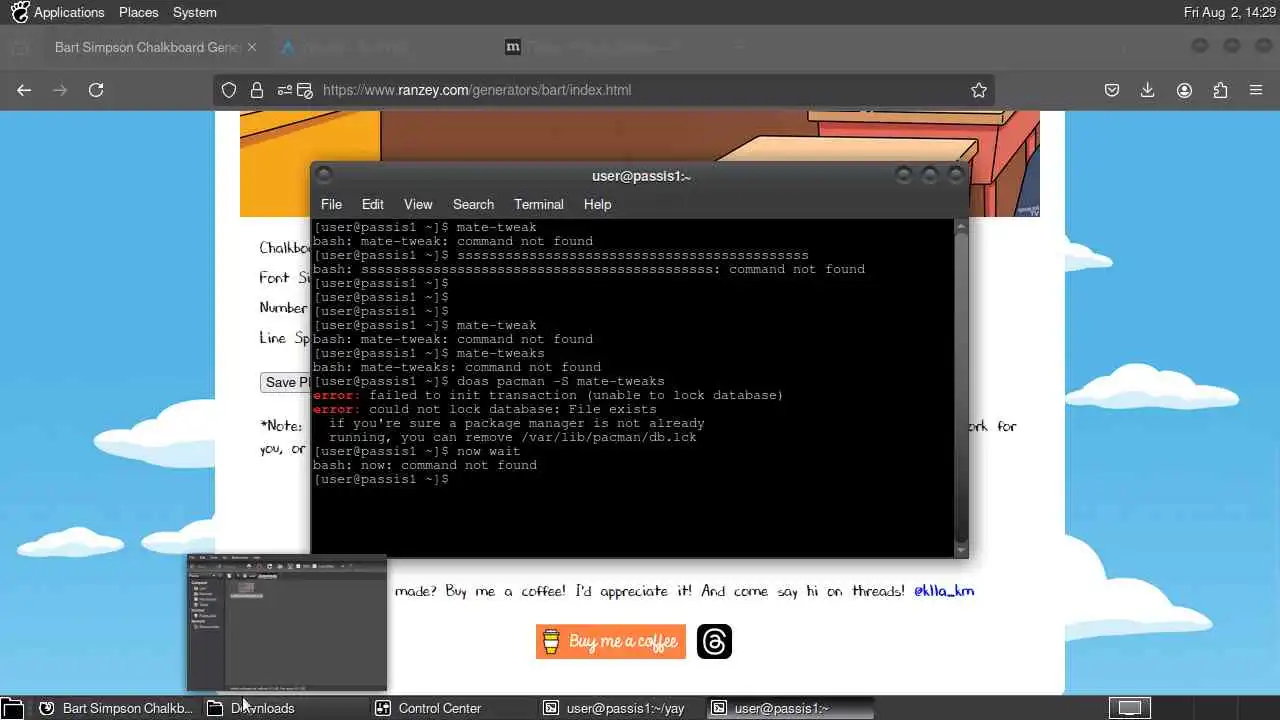Minimize the terminal window
This screenshot has width=1280, height=720.
[904, 175]
